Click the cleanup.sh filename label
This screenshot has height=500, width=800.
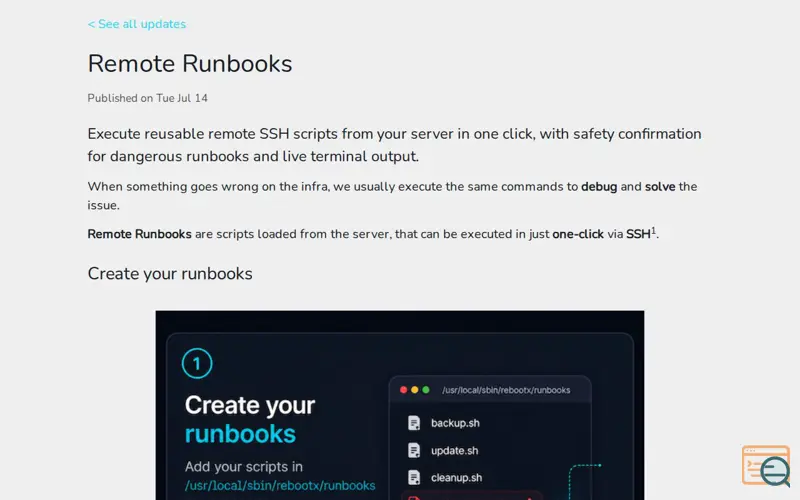click(x=457, y=478)
